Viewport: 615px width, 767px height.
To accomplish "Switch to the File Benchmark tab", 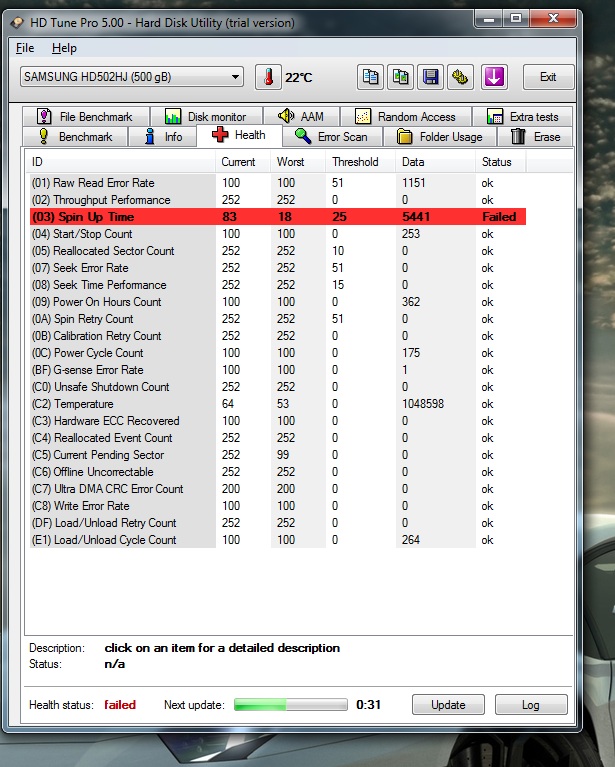I will click(x=85, y=116).
